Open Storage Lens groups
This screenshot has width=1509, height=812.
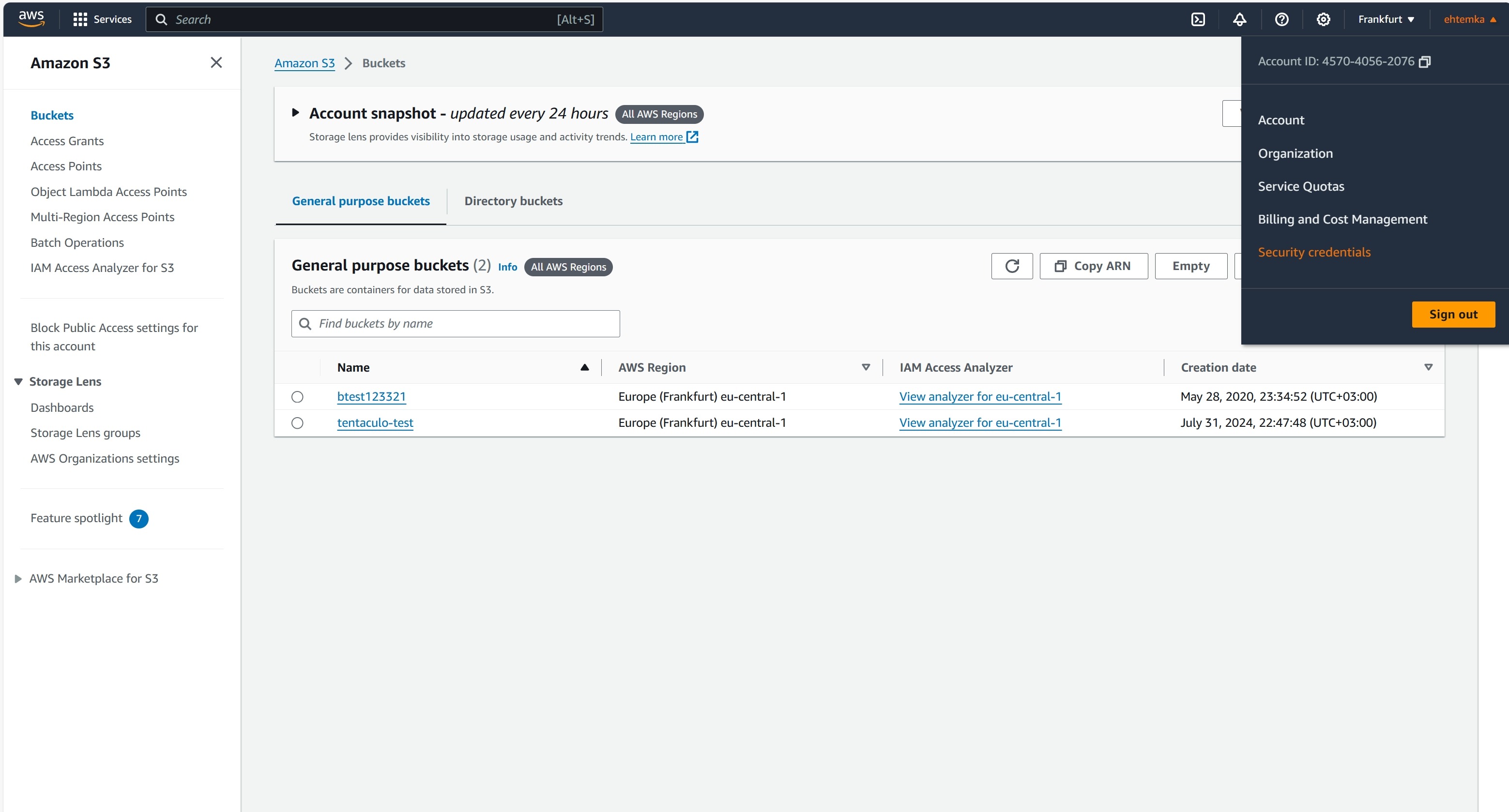pos(85,433)
